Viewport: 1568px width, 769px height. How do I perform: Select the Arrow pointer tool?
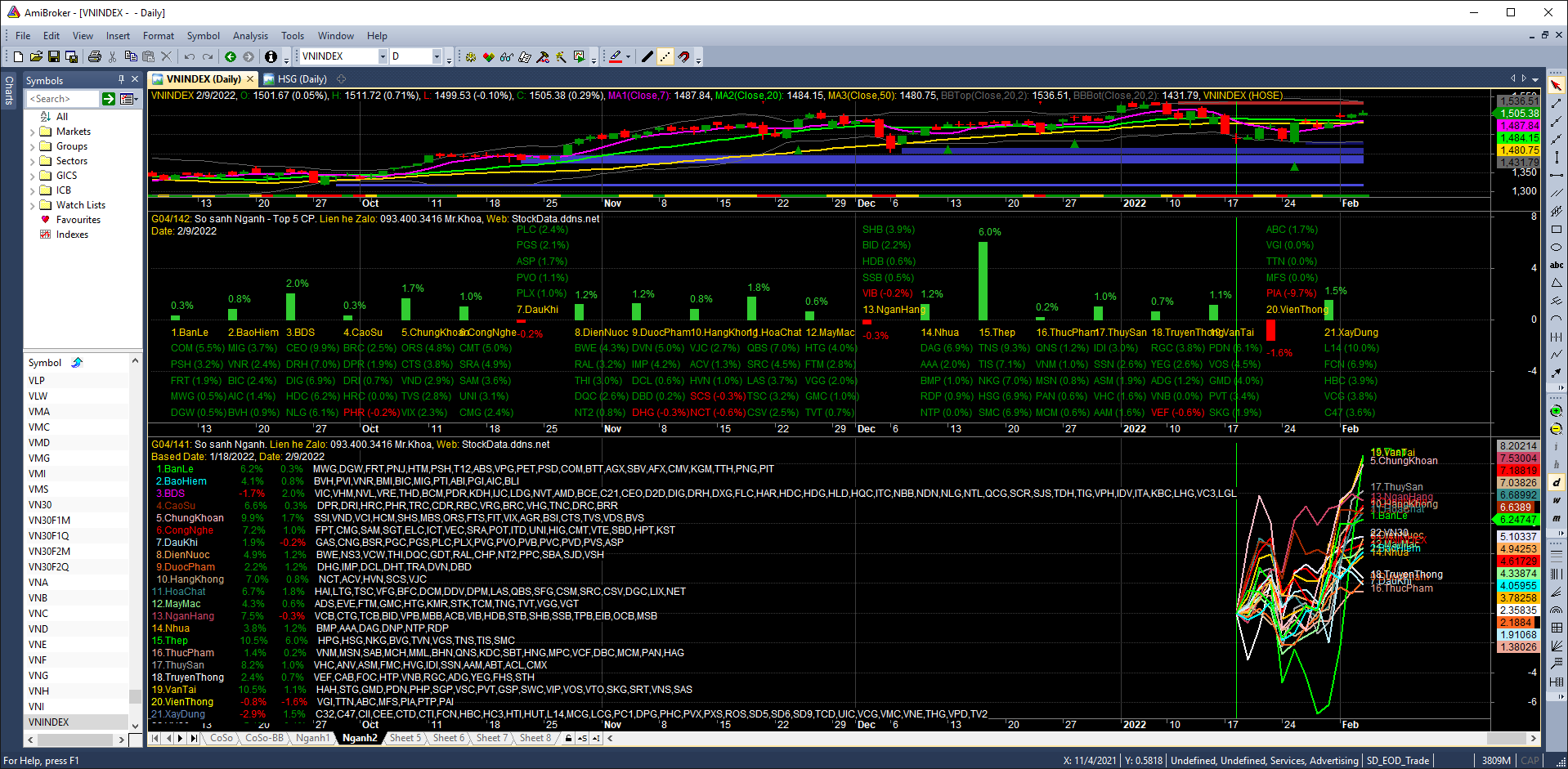point(1557,86)
